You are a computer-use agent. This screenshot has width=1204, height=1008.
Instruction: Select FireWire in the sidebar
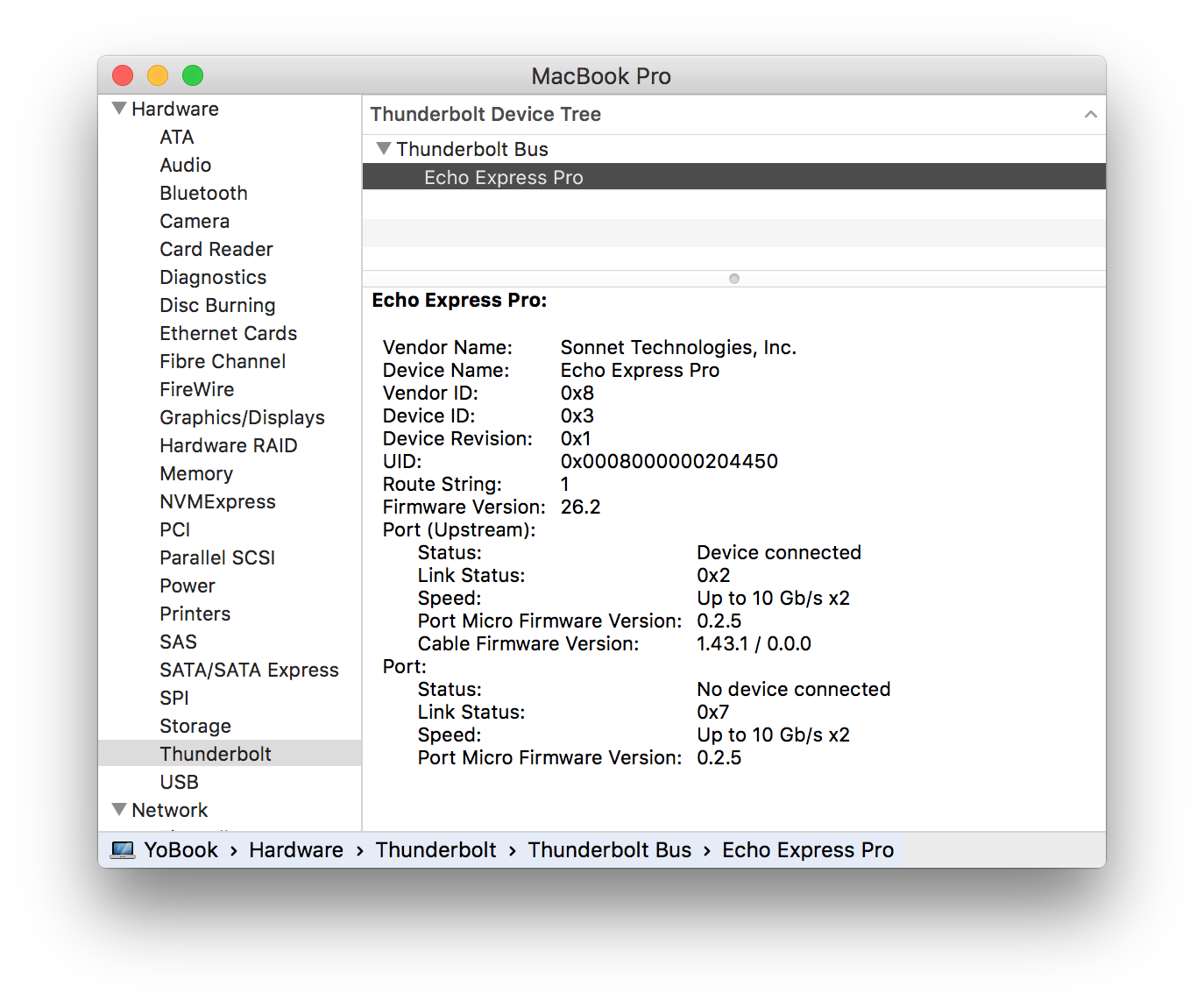pyautogui.click(x=196, y=389)
